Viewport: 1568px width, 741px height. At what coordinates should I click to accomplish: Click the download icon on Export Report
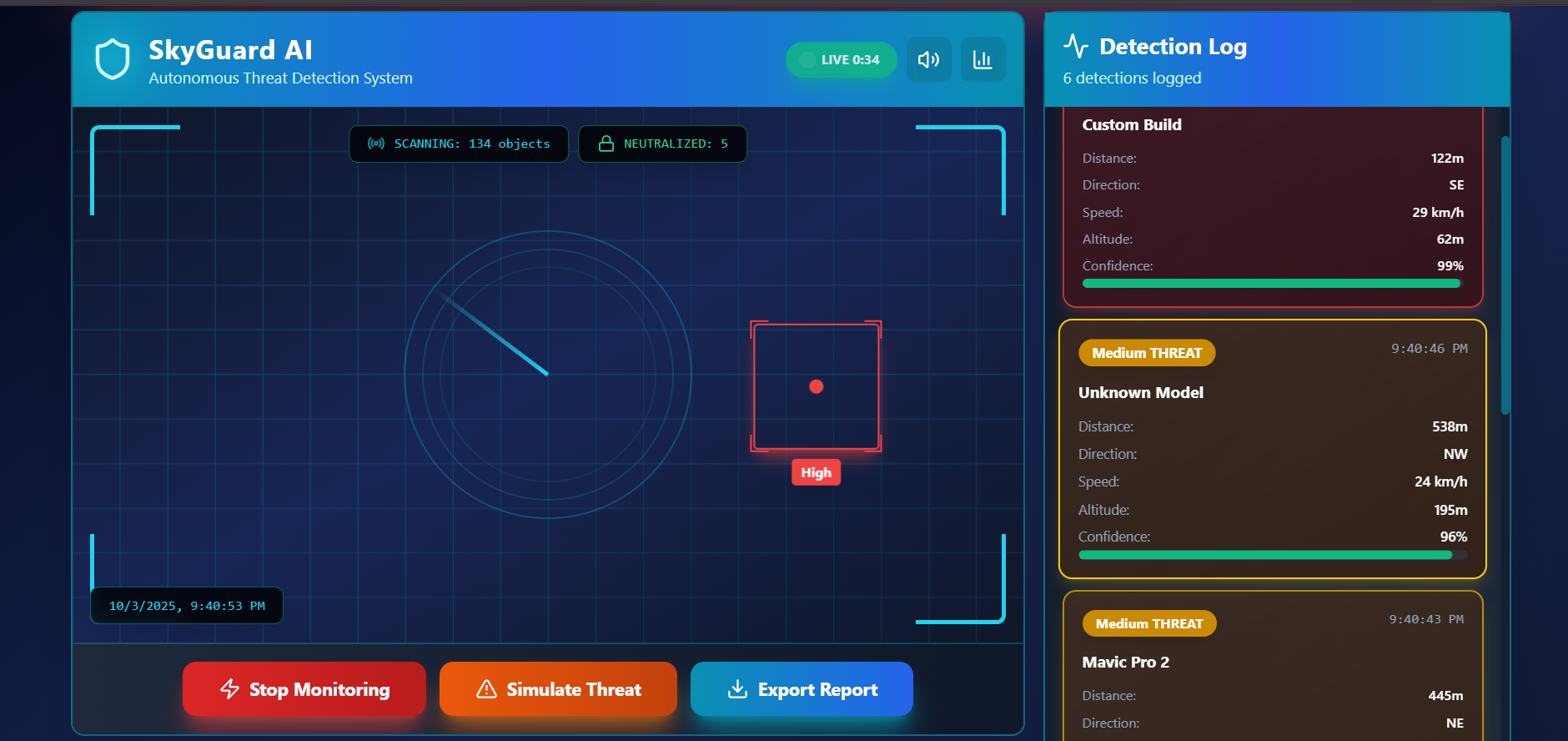pos(737,689)
